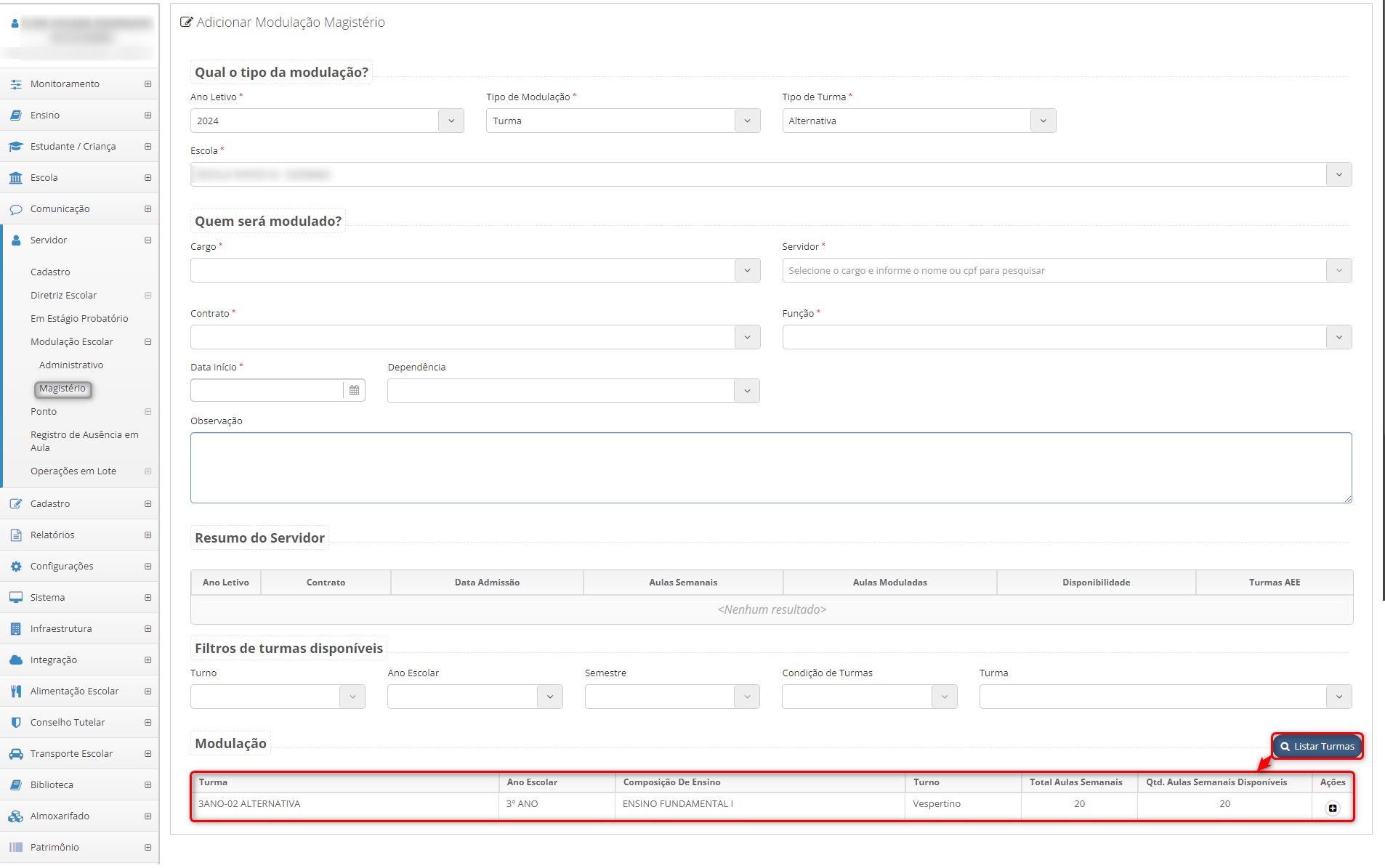Click the Integração cloud icon
Viewport: 1385px width, 868px height.
tap(16, 660)
